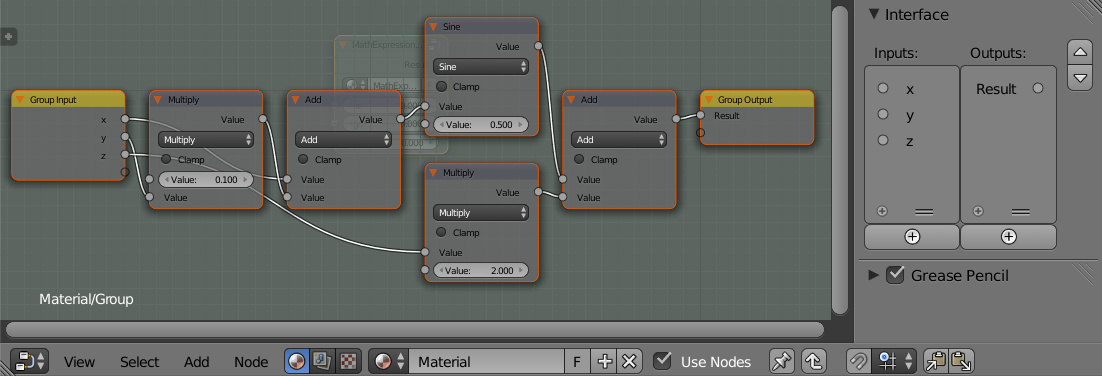
Task: Expand the Grease Pencil panel
Action: [874, 275]
